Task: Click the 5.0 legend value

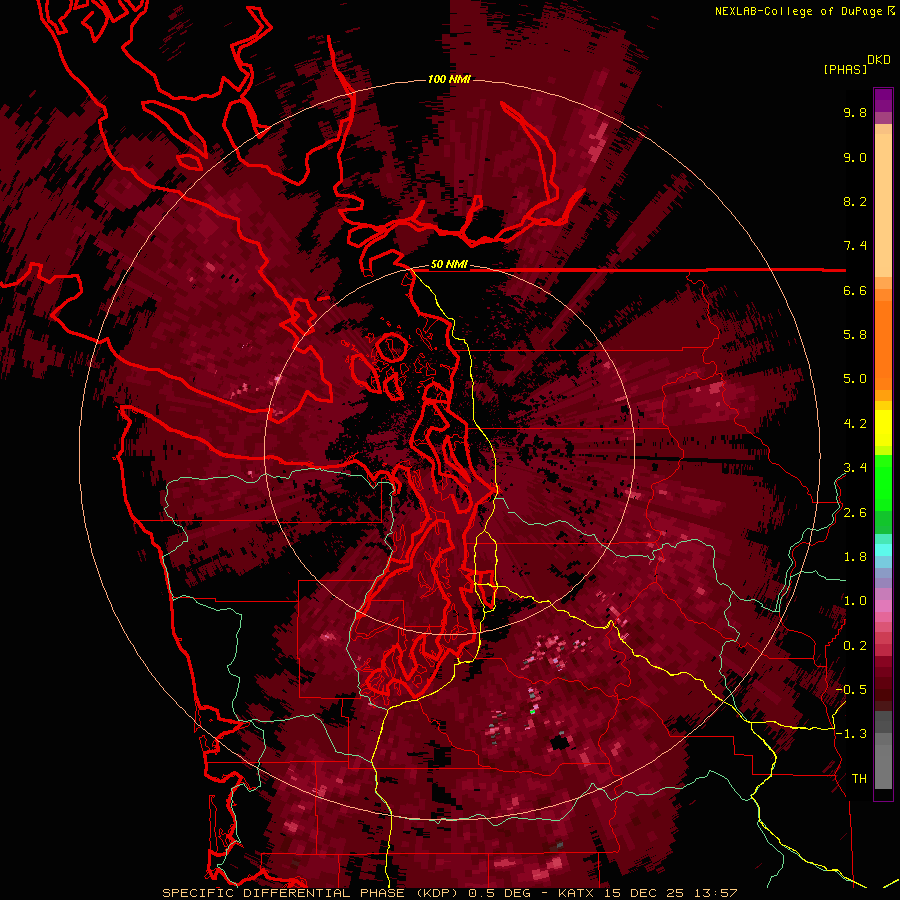Action: tap(855, 379)
